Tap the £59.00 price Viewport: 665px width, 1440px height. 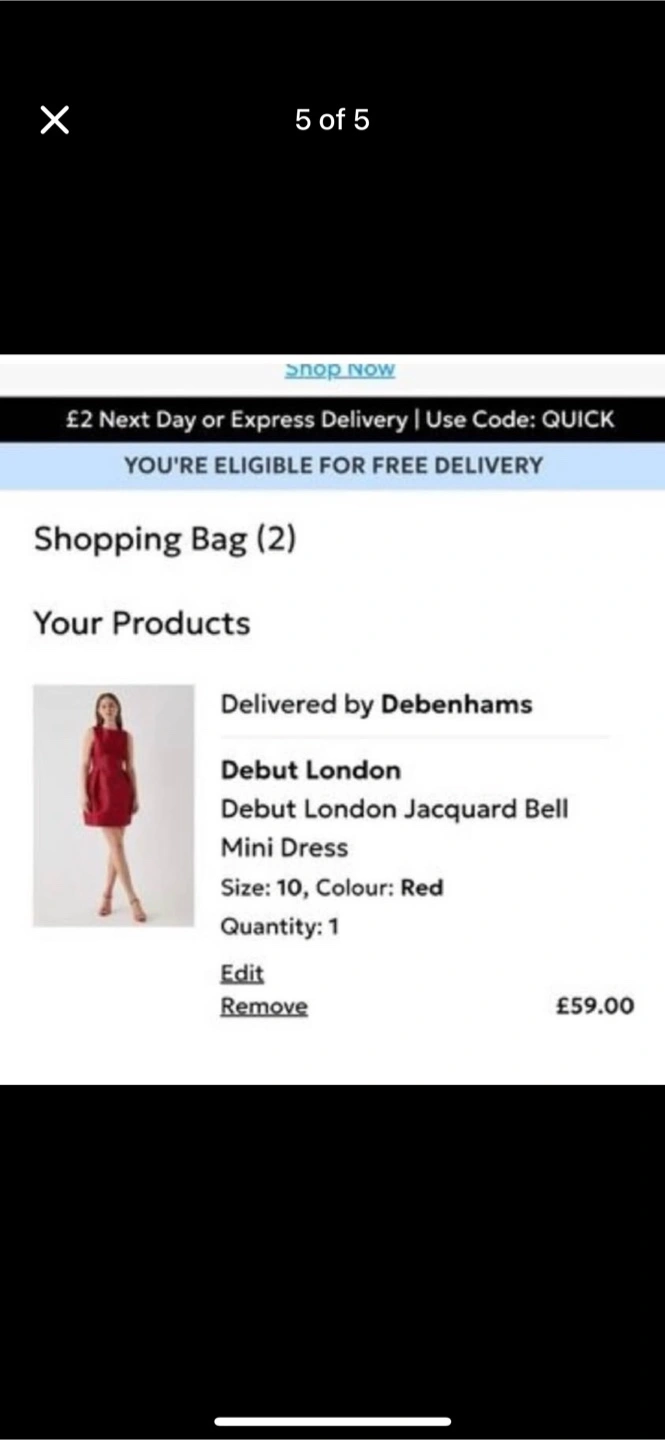point(595,1006)
